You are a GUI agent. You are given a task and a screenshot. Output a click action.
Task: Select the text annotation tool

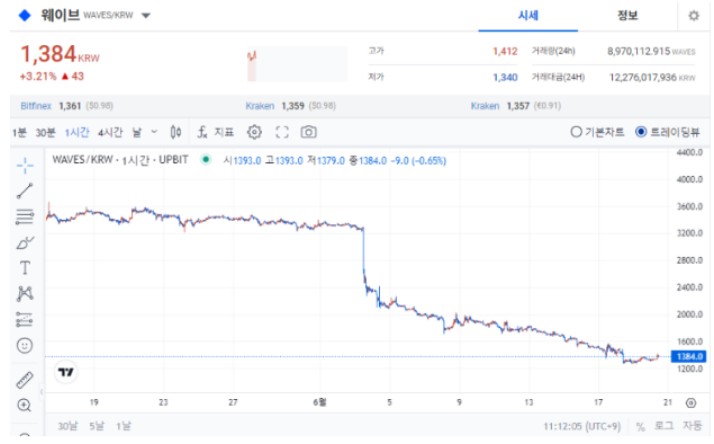[x=25, y=268]
